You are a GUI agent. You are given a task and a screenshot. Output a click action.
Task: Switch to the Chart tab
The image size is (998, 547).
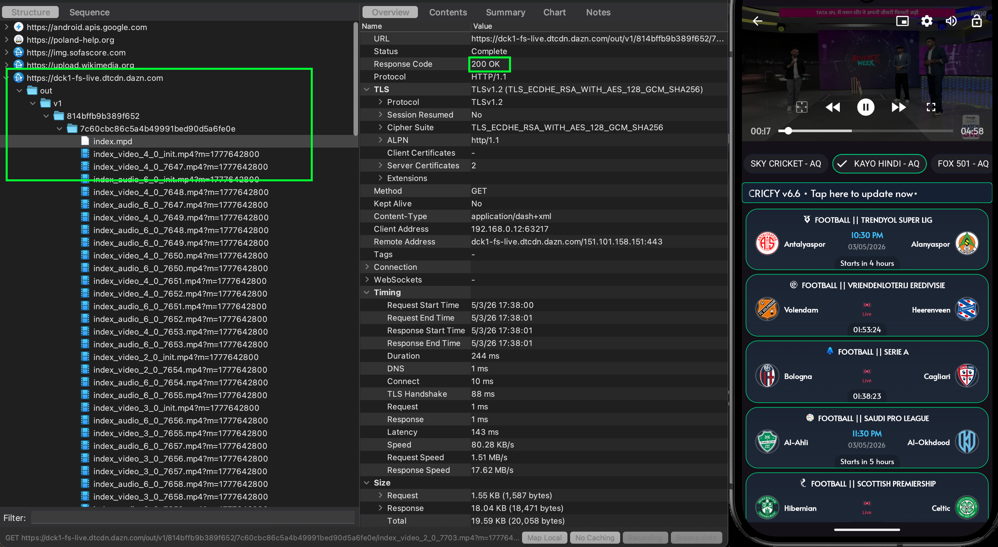[554, 12]
